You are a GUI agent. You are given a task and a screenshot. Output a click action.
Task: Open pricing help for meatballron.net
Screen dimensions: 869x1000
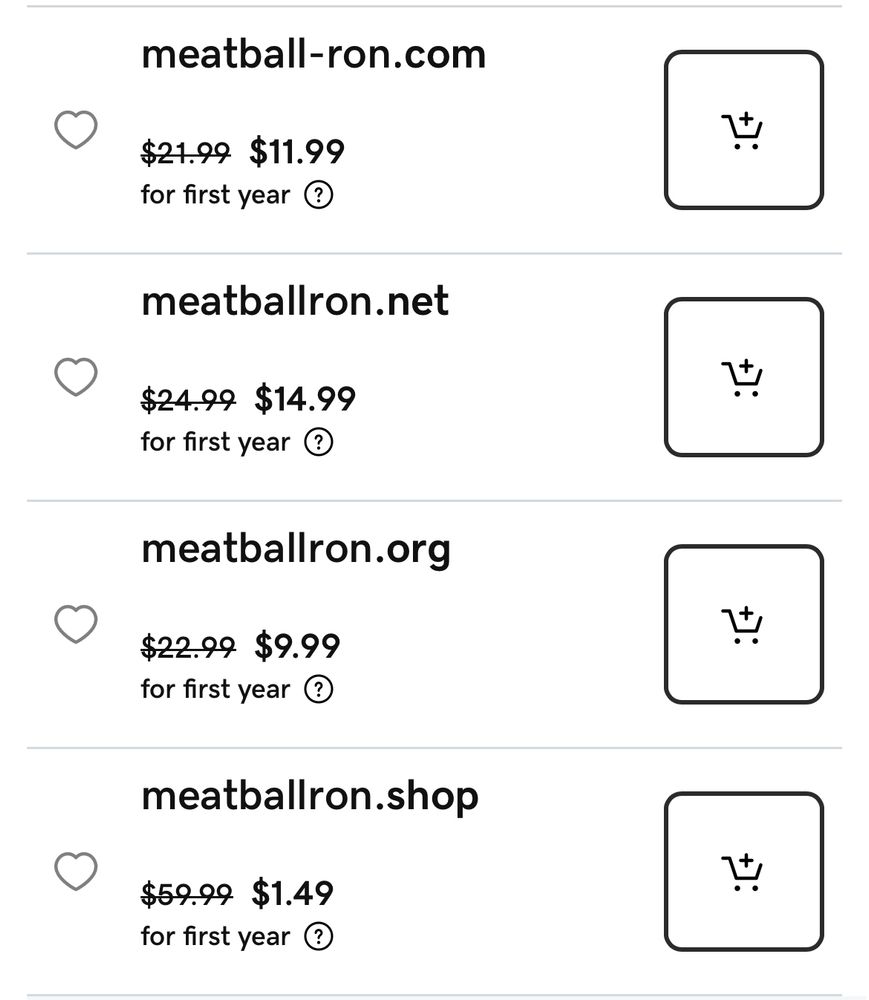tap(319, 442)
